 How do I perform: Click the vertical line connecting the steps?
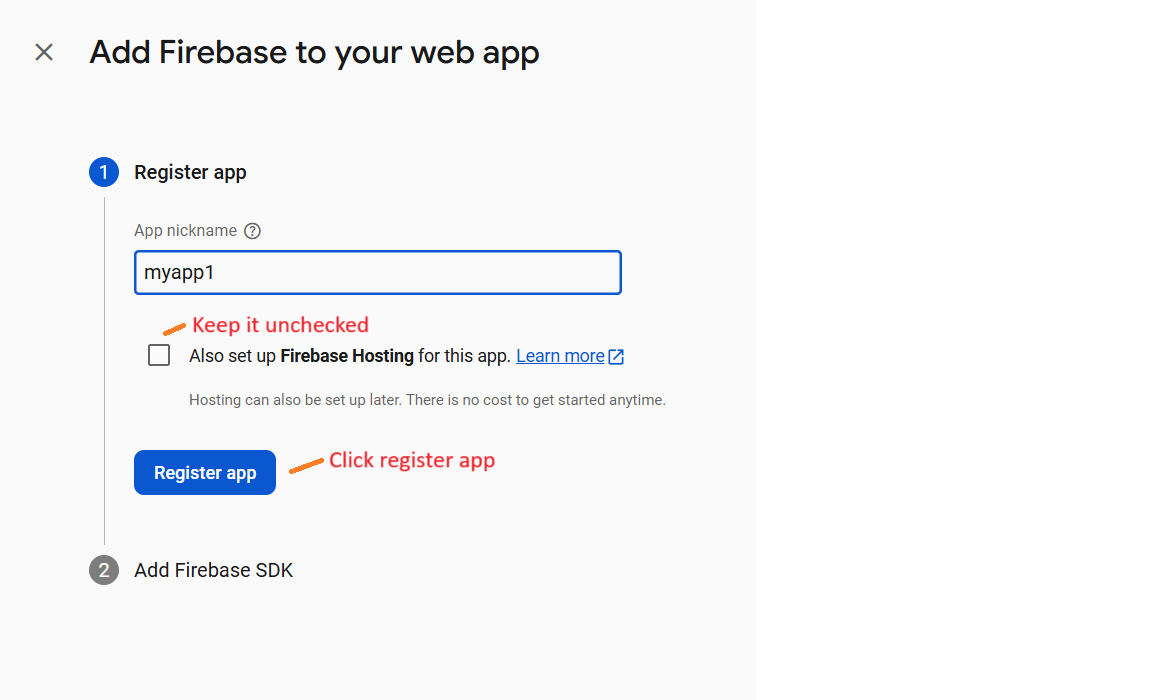click(104, 371)
